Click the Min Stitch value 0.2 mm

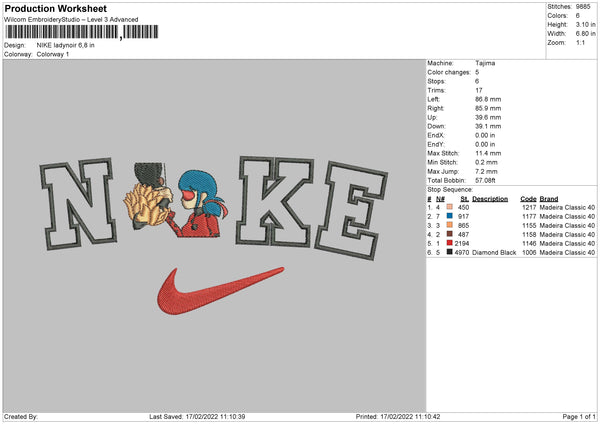click(486, 162)
